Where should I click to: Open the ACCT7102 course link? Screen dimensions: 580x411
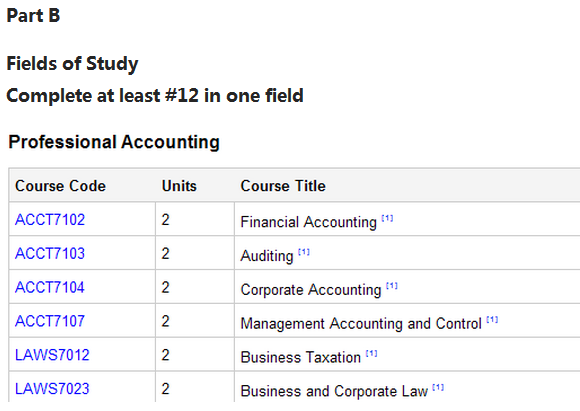(x=50, y=220)
